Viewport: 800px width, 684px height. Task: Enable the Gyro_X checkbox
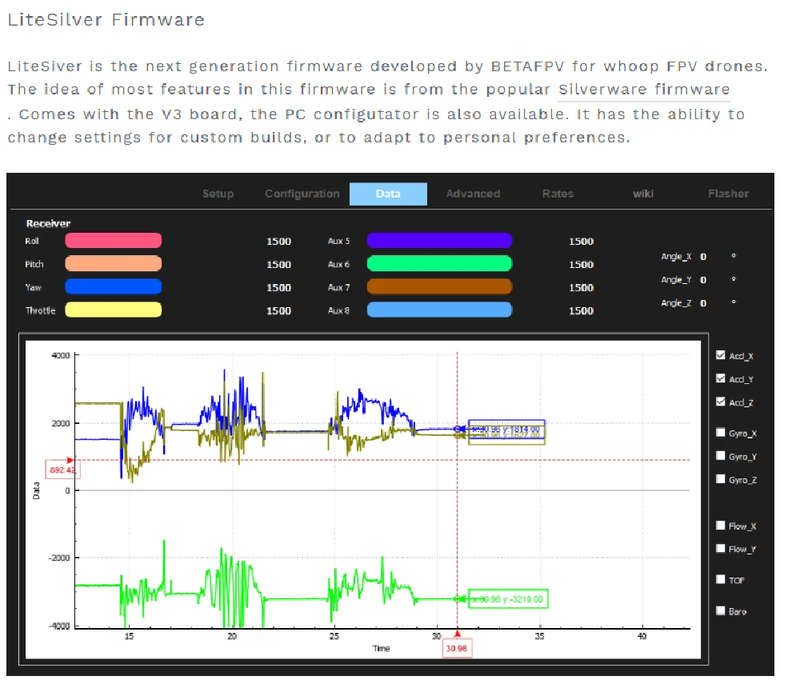(720, 433)
